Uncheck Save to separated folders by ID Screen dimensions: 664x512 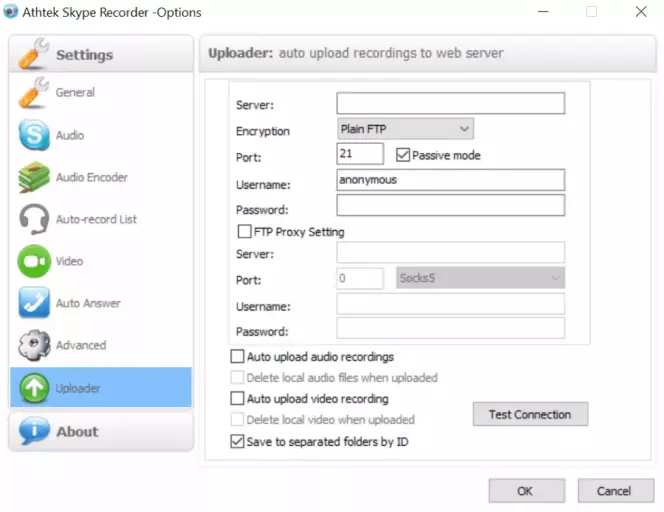[237, 441]
